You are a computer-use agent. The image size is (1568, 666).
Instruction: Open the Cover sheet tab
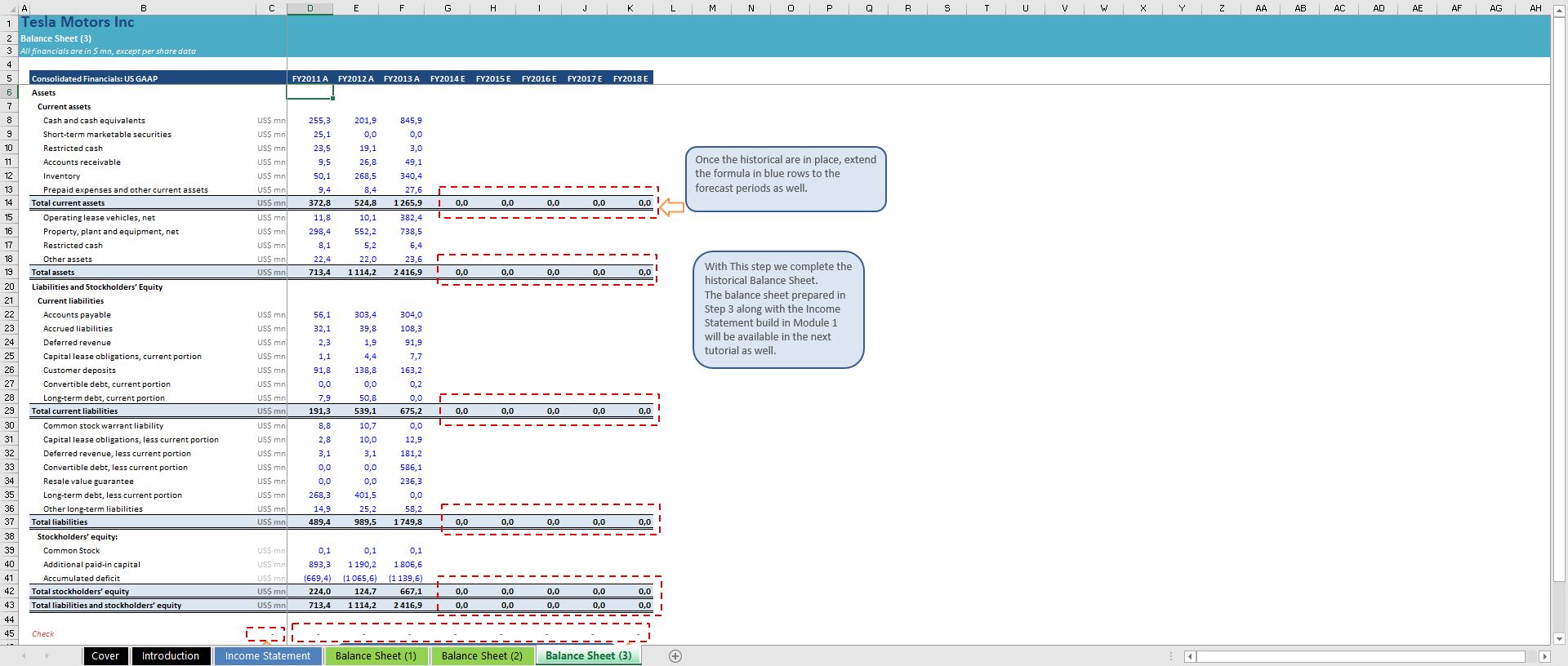[105, 656]
